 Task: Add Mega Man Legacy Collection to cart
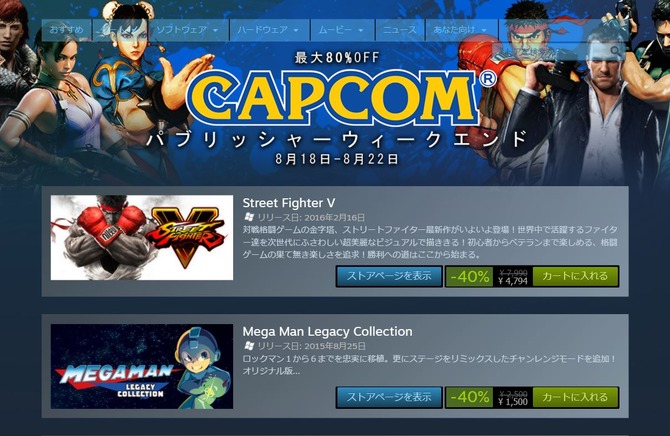click(575, 397)
